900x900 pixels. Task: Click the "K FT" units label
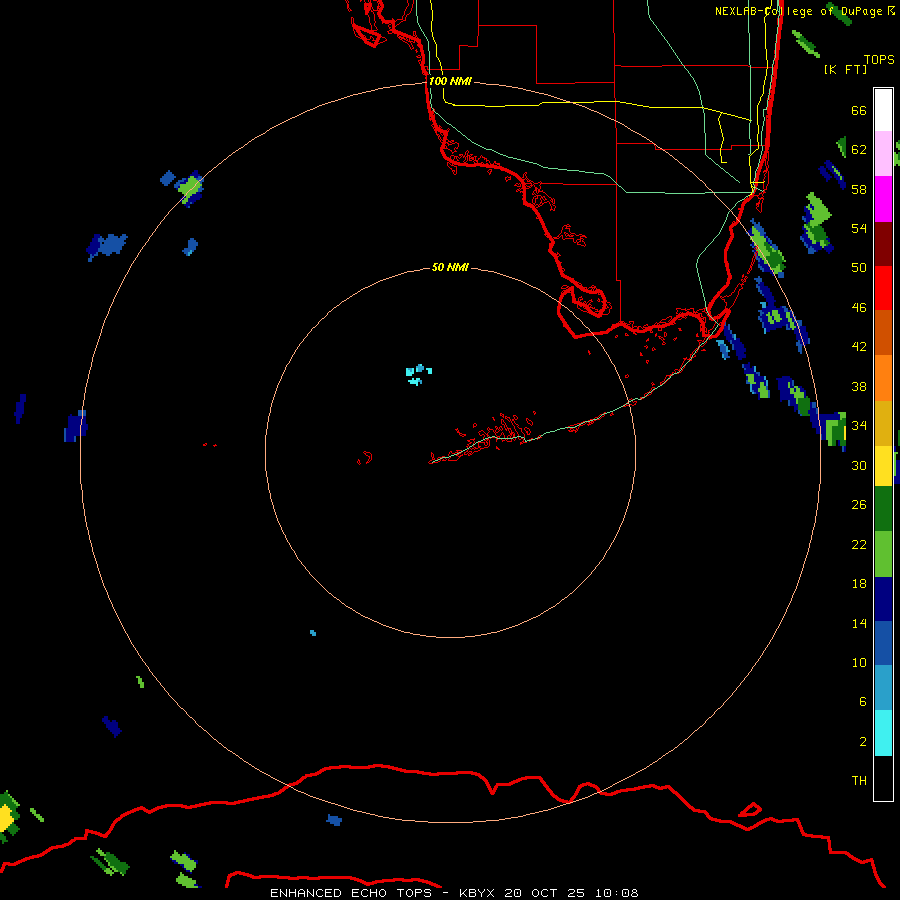click(845, 69)
